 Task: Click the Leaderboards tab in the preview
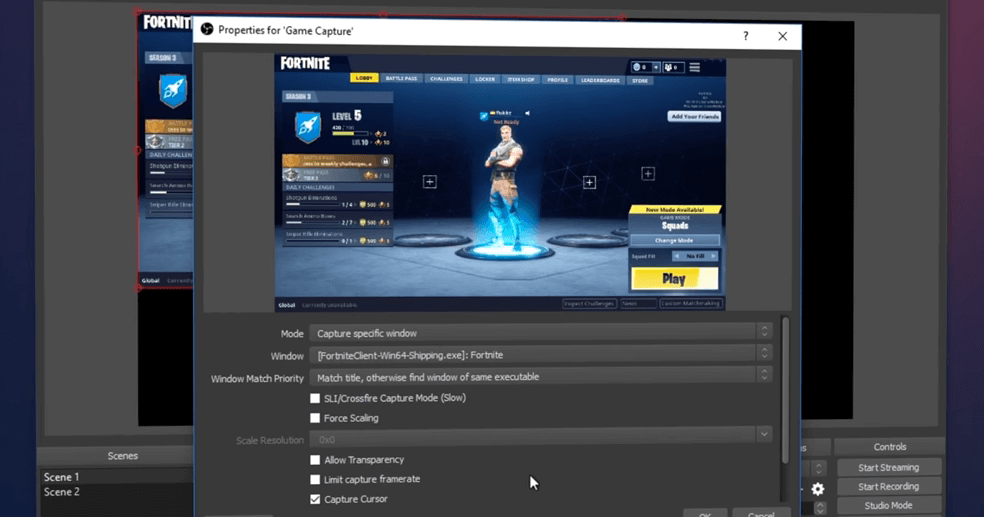(x=600, y=80)
